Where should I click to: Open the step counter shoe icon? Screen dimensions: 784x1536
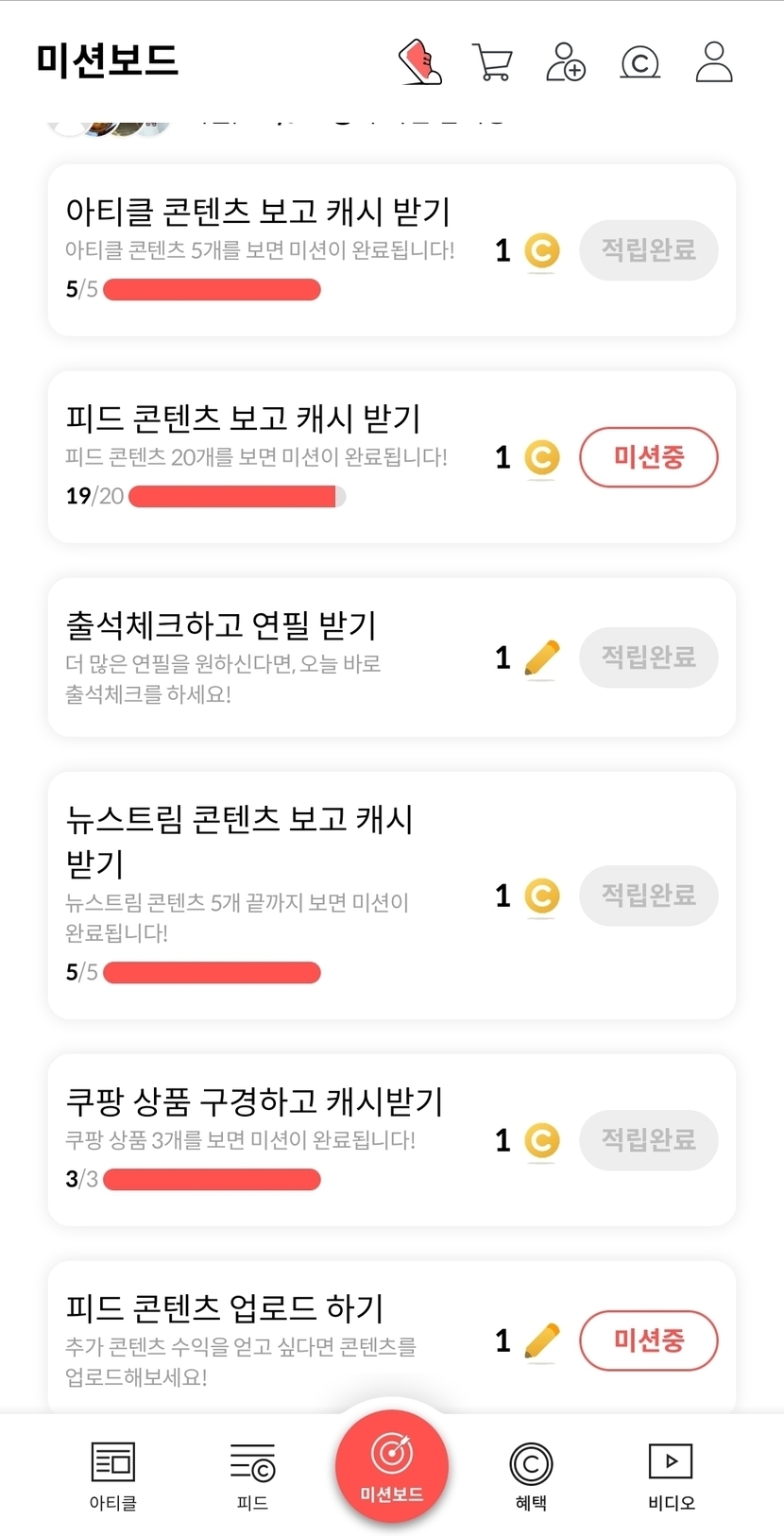[420, 62]
